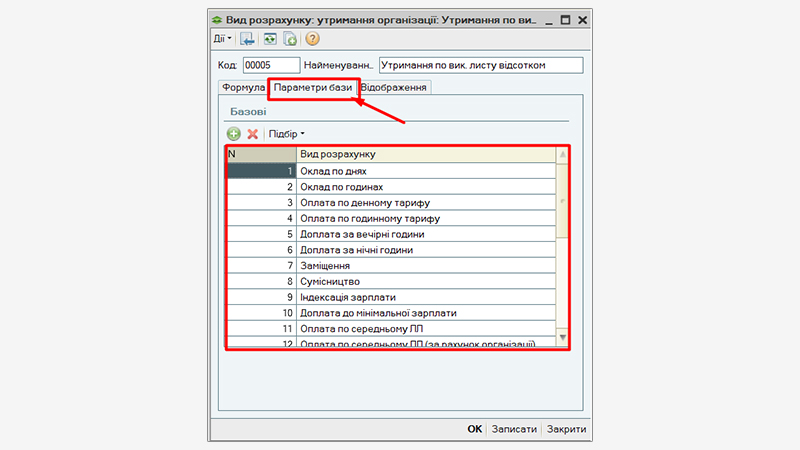Click the copy-document icon in the toolbar
The width and height of the screenshot is (800, 450).
coord(290,39)
